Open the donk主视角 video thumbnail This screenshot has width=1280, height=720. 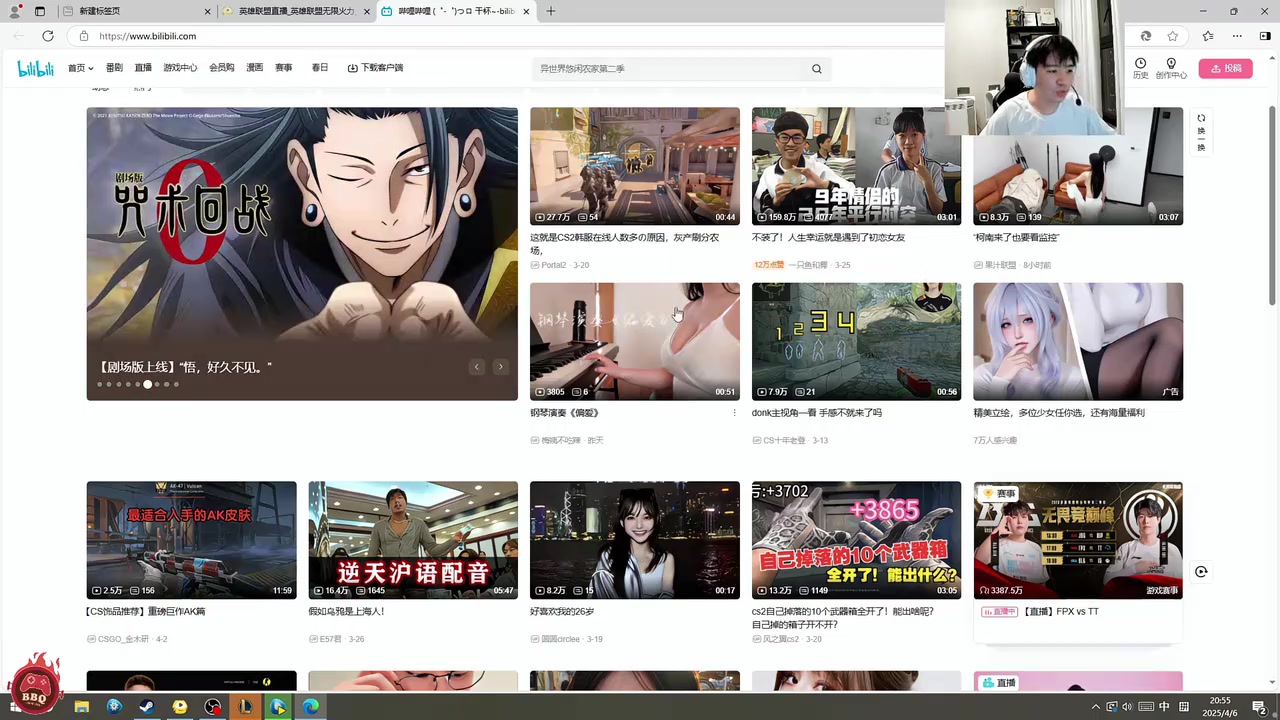click(856, 341)
